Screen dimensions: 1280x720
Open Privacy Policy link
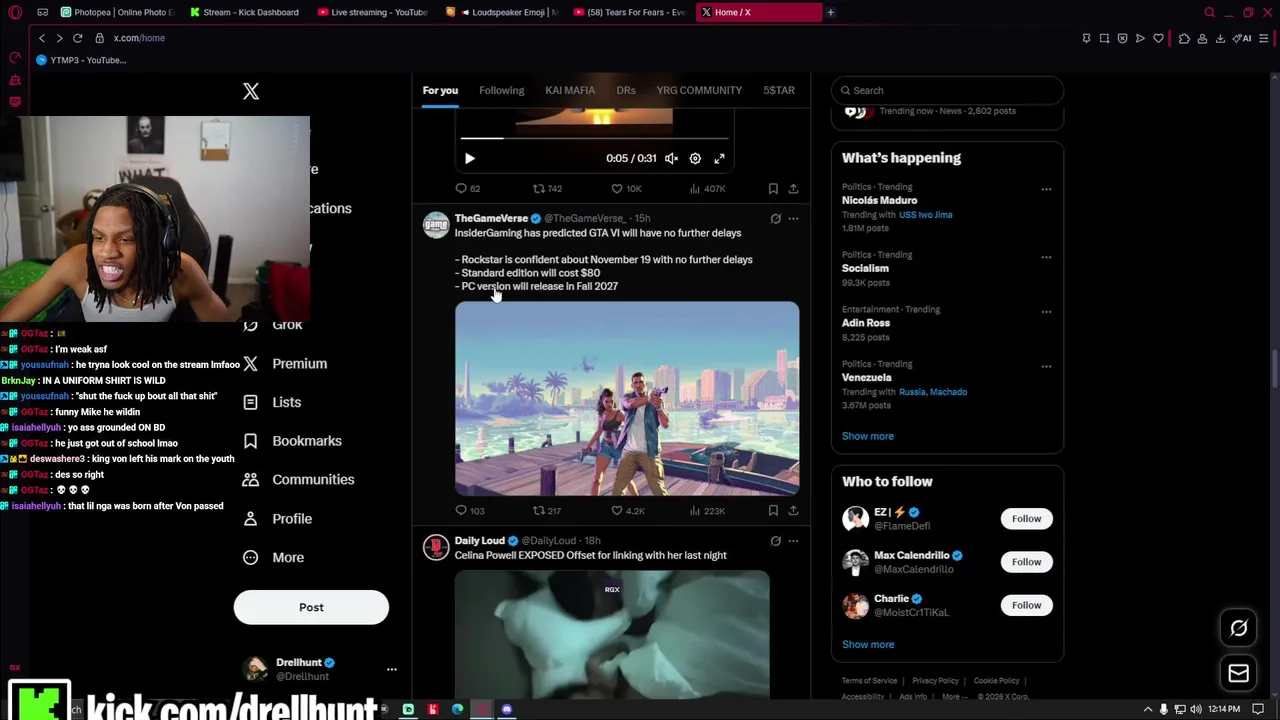tap(935, 681)
